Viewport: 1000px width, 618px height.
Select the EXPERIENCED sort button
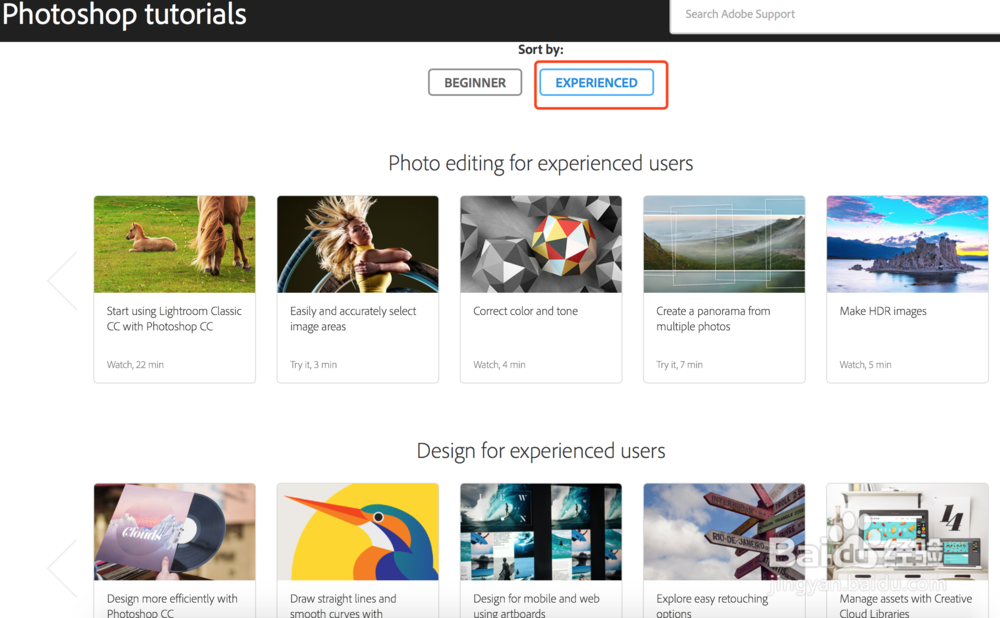point(596,82)
